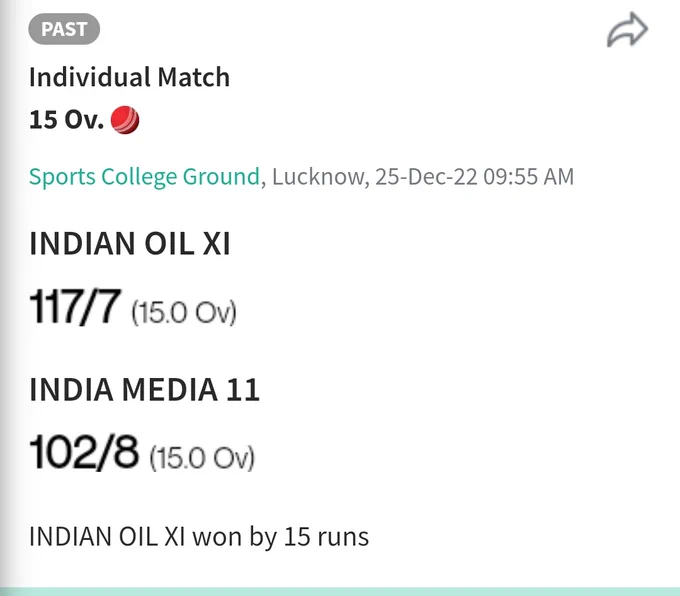Click the word Match in the title

pyautogui.click(x=193, y=77)
